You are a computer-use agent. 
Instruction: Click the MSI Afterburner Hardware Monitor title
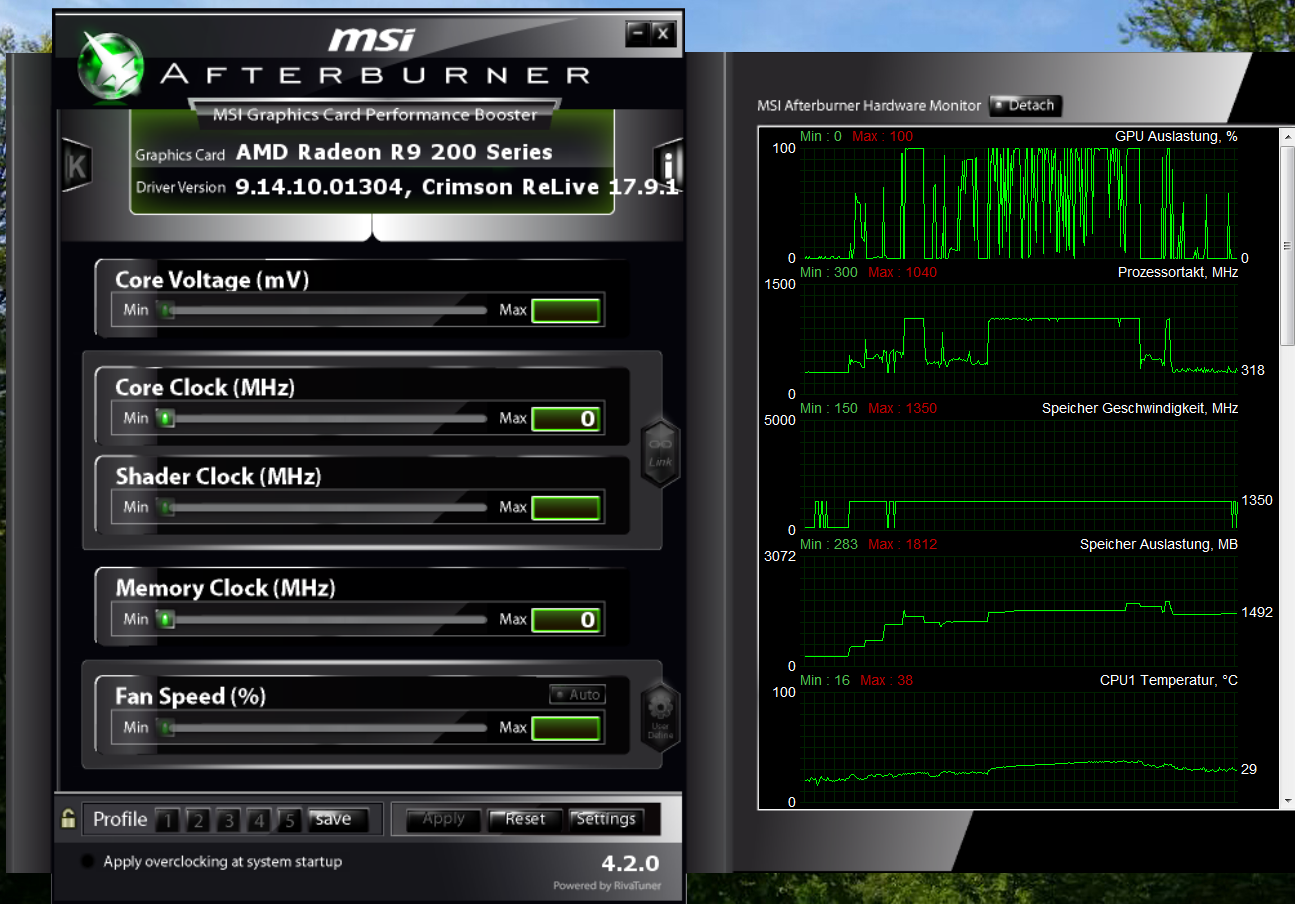click(870, 105)
